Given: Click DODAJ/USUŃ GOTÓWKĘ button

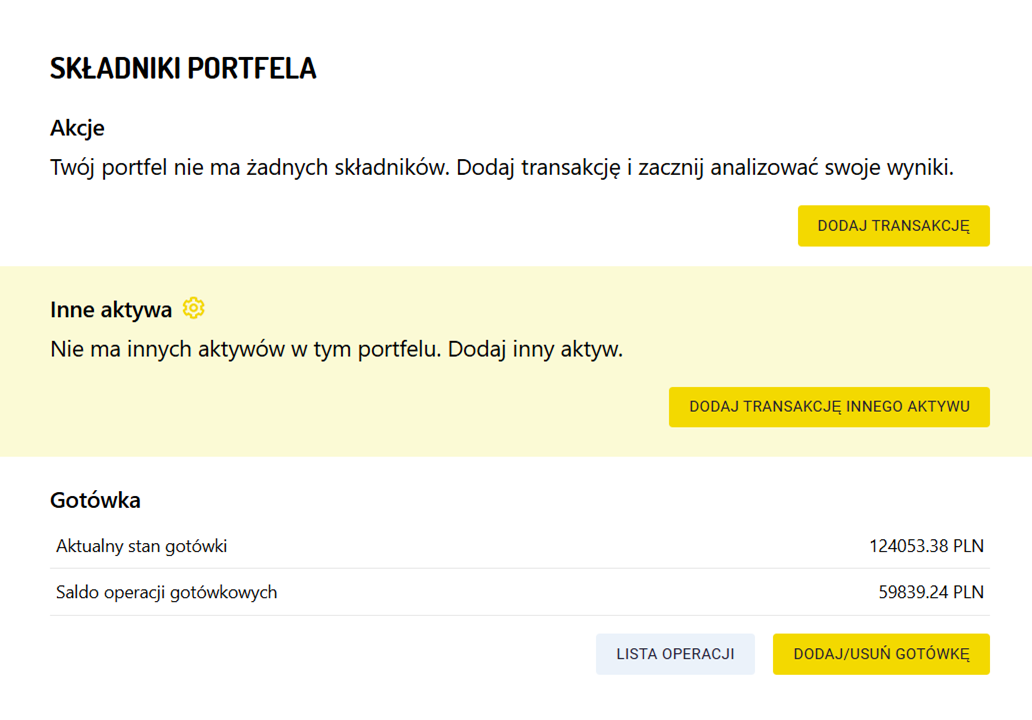Looking at the screenshot, I should (x=881, y=654).
